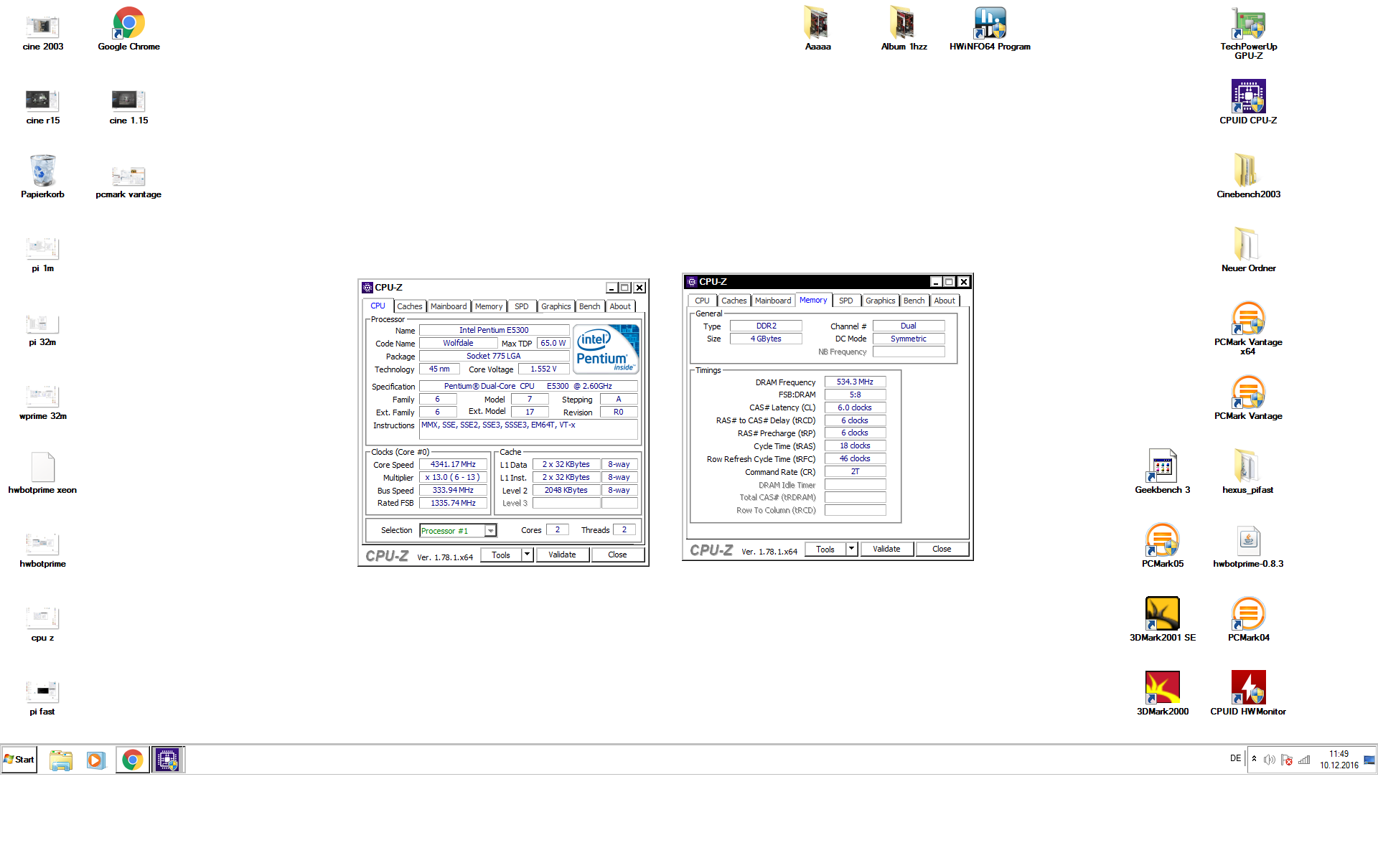Open File Explorer from the taskbar

click(x=61, y=760)
